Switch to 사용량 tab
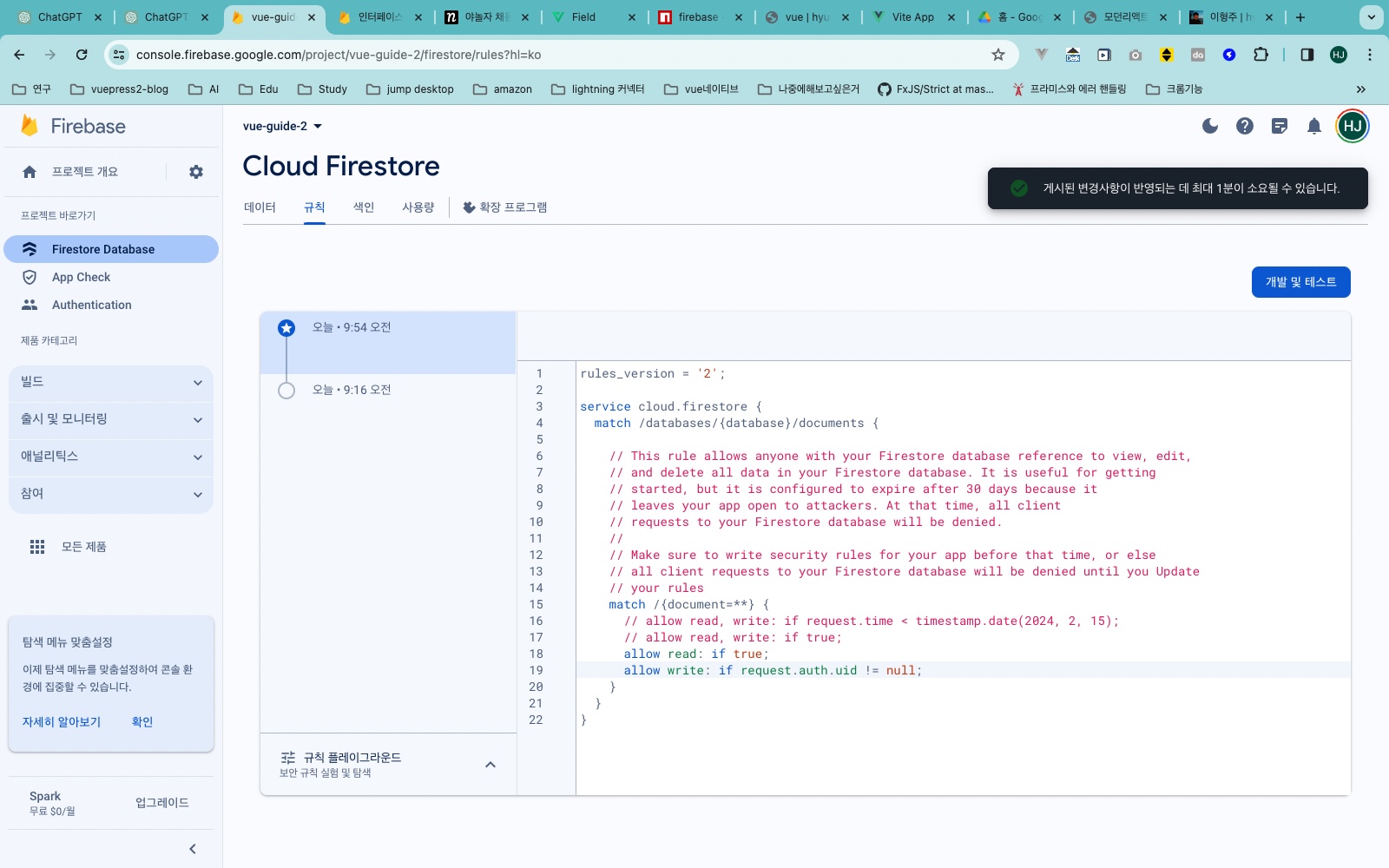This screenshot has height=868, width=1389. coord(418,207)
